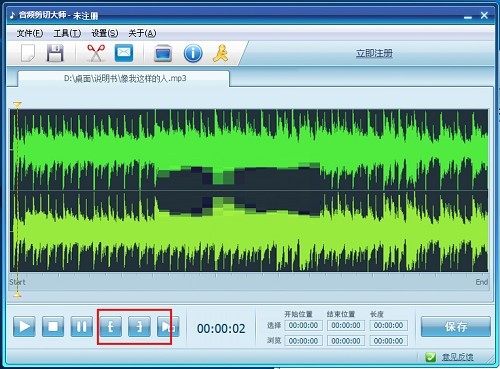Open the info icon
The image size is (500, 369).
193,53
